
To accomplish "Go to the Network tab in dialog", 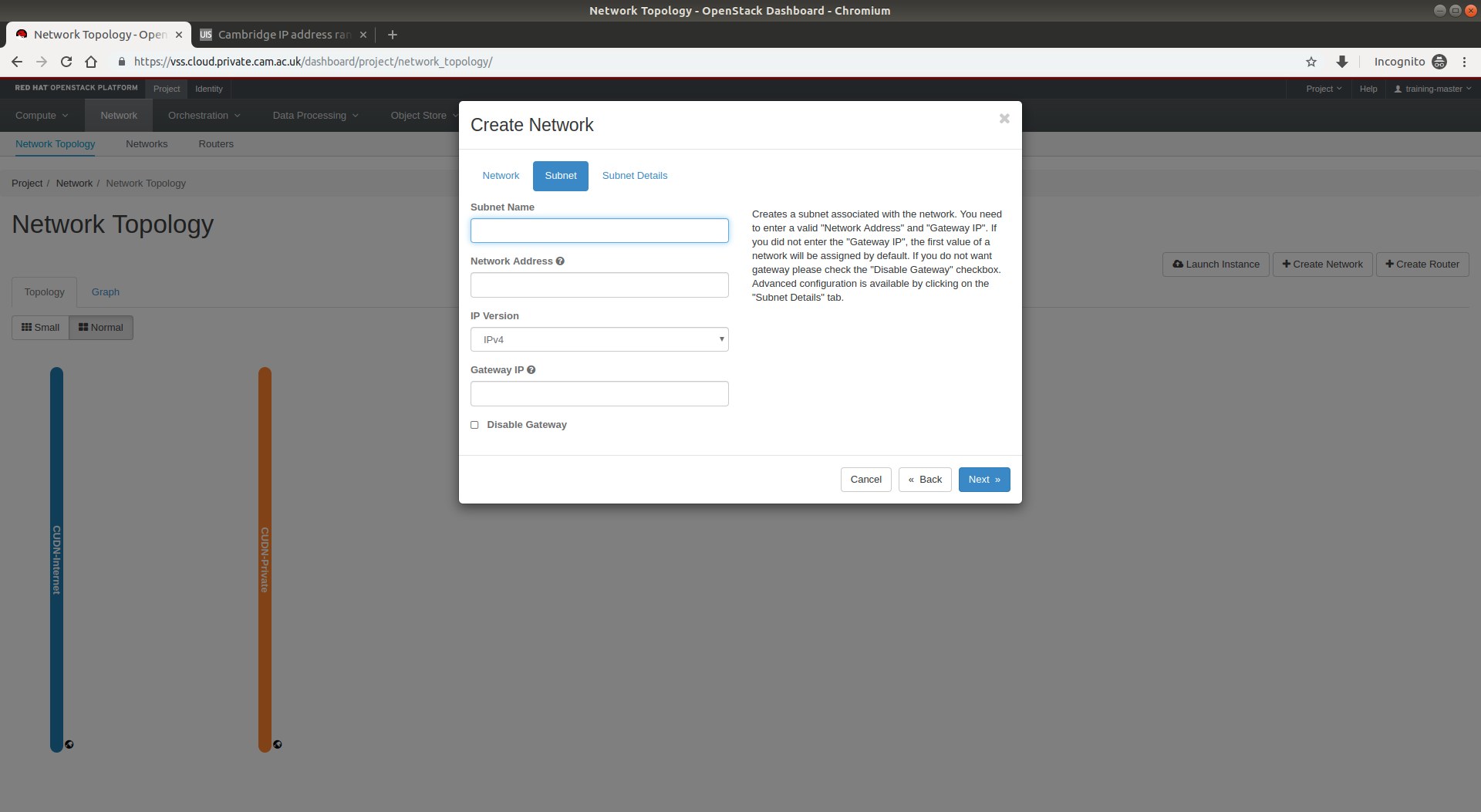I will coord(501,176).
